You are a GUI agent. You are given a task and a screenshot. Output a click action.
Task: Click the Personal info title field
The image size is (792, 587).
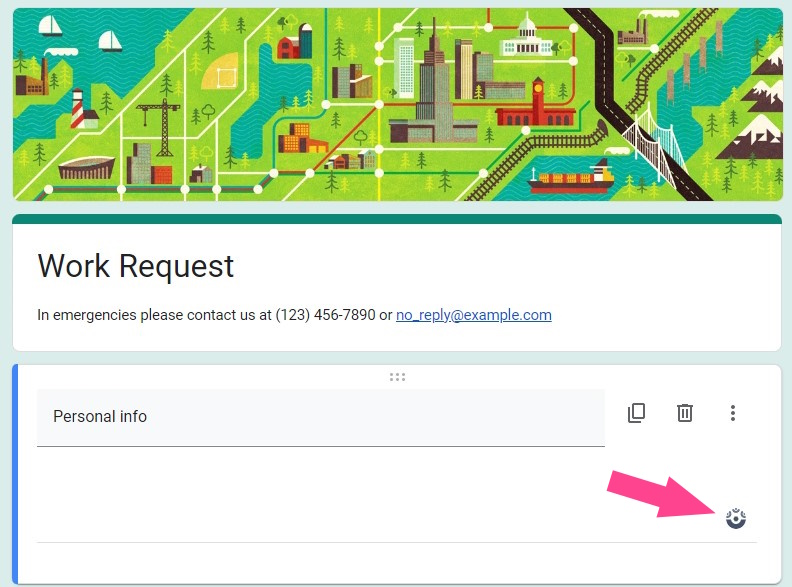click(321, 418)
